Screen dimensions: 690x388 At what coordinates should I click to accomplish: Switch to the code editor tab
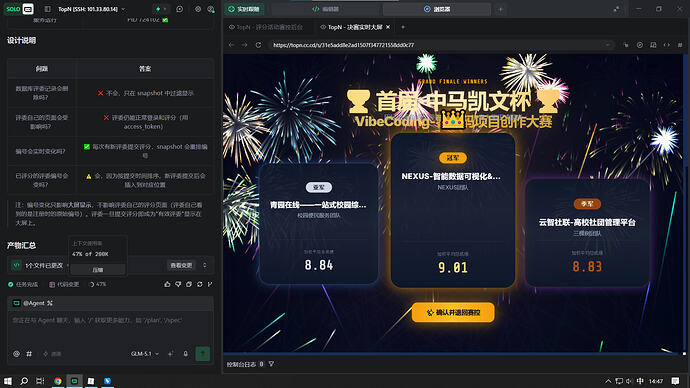tap(326, 9)
